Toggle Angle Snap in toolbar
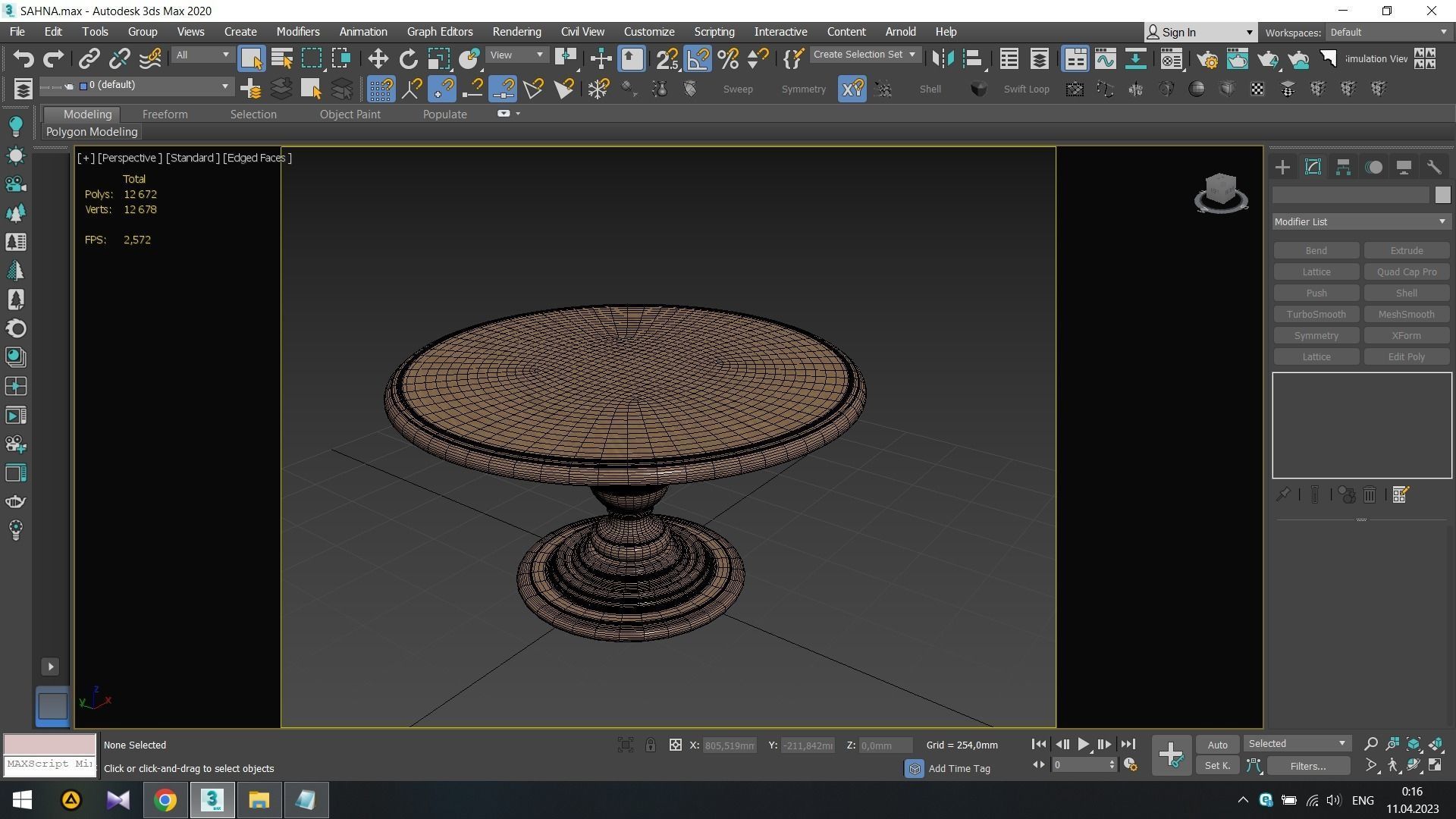The height and width of the screenshot is (819, 1456). pyautogui.click(x=697, y=58)
